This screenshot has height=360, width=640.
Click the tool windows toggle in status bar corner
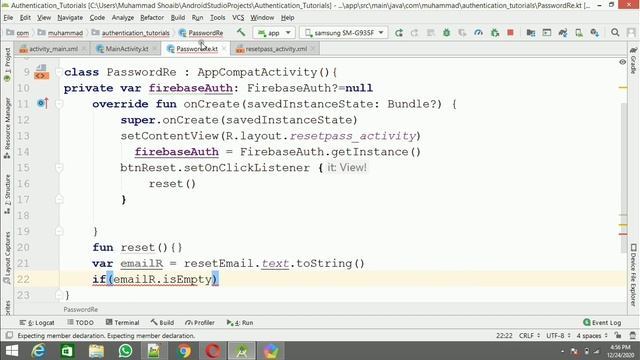9,335
